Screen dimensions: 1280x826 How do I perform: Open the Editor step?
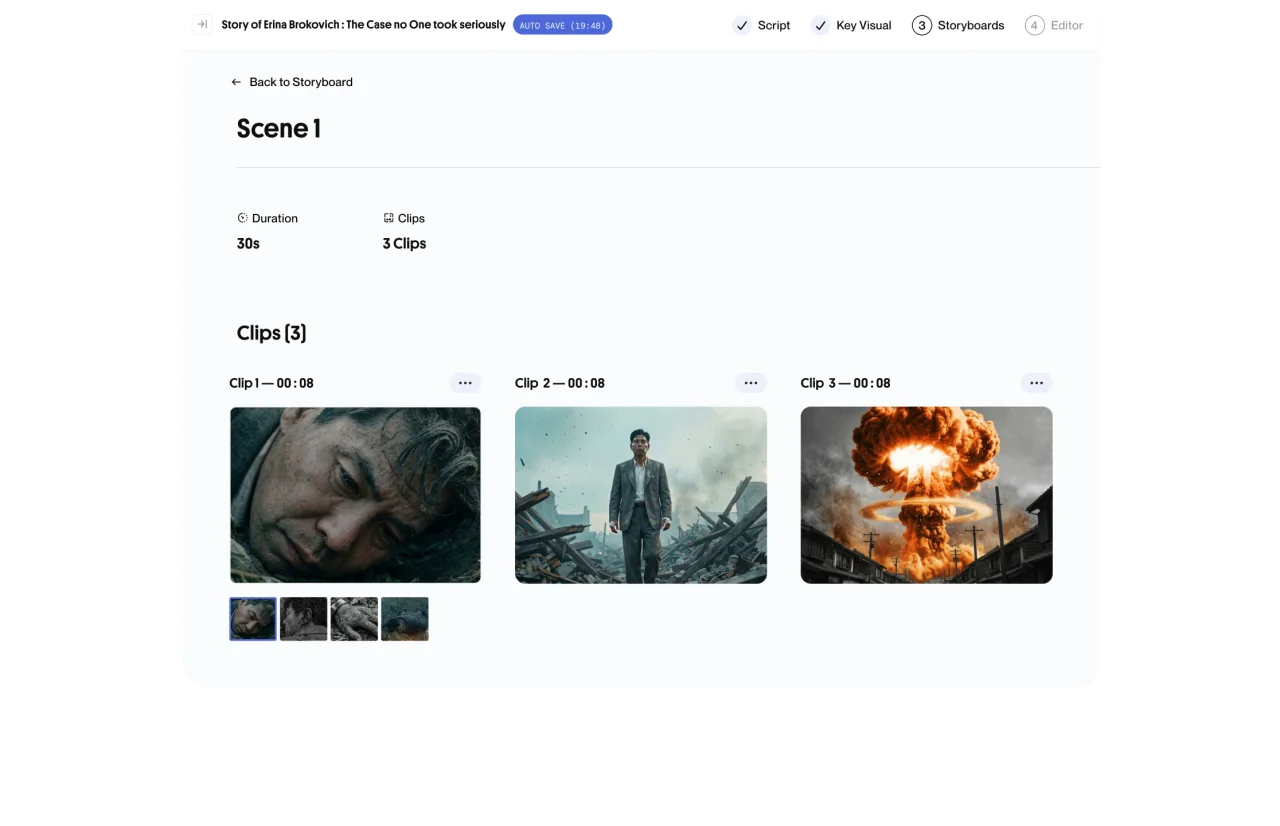1054,25
